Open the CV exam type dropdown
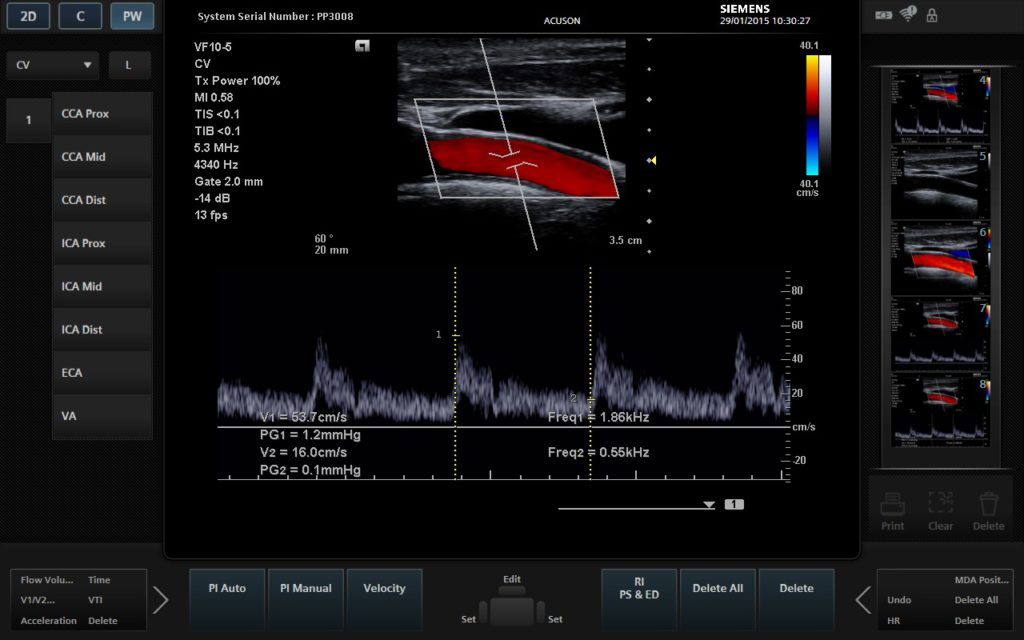 53,65
